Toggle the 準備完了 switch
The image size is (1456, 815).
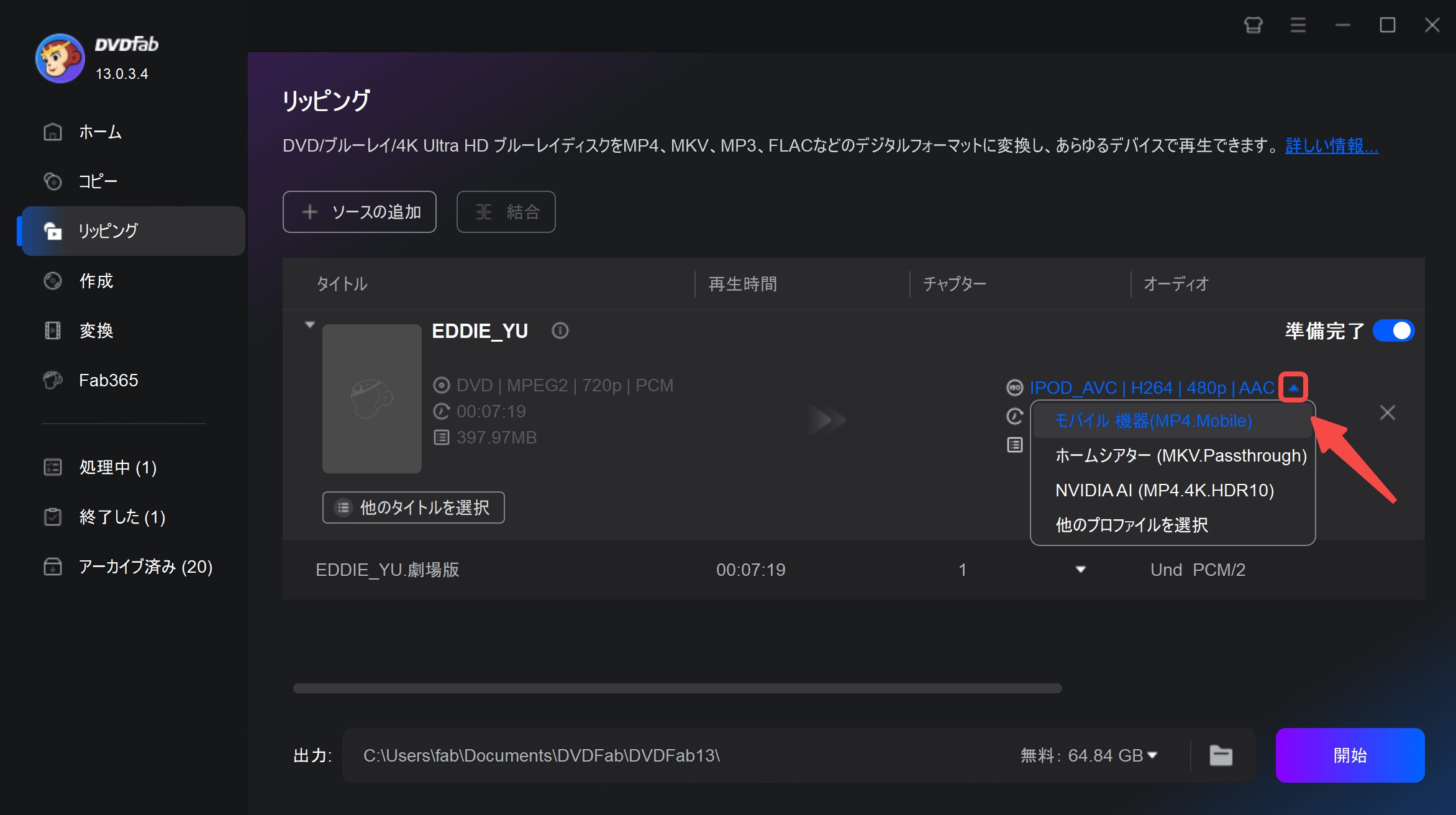(1393, 330)
